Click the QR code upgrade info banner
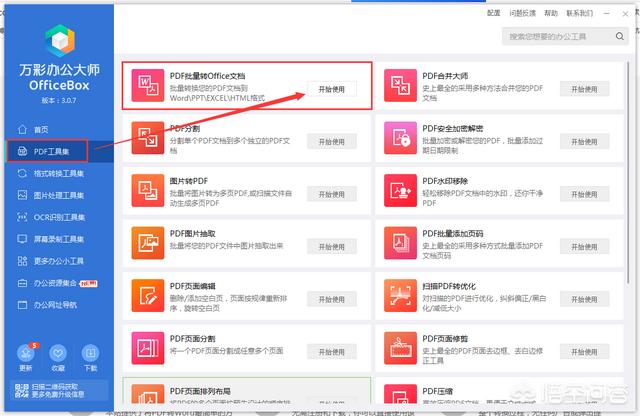Screen dimensions: 640x416 [59, 391]
